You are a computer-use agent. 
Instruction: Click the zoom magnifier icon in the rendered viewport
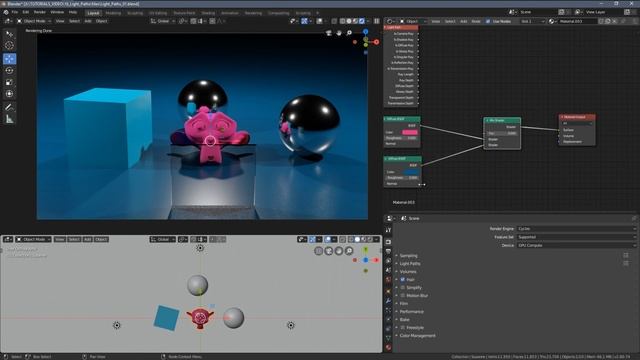coord(349,33)
